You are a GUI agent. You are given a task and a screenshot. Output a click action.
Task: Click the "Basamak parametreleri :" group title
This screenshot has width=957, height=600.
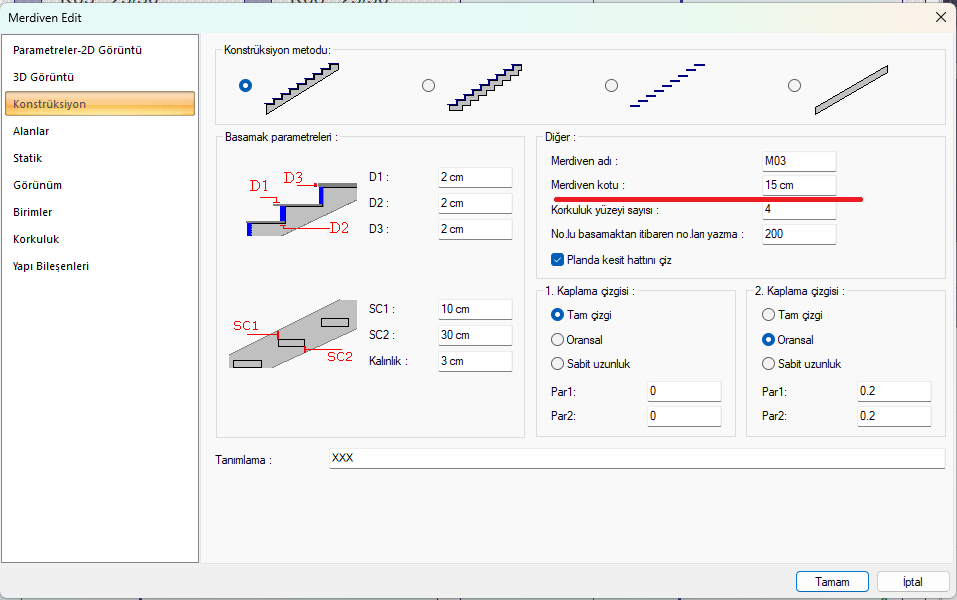pos(281,137)
